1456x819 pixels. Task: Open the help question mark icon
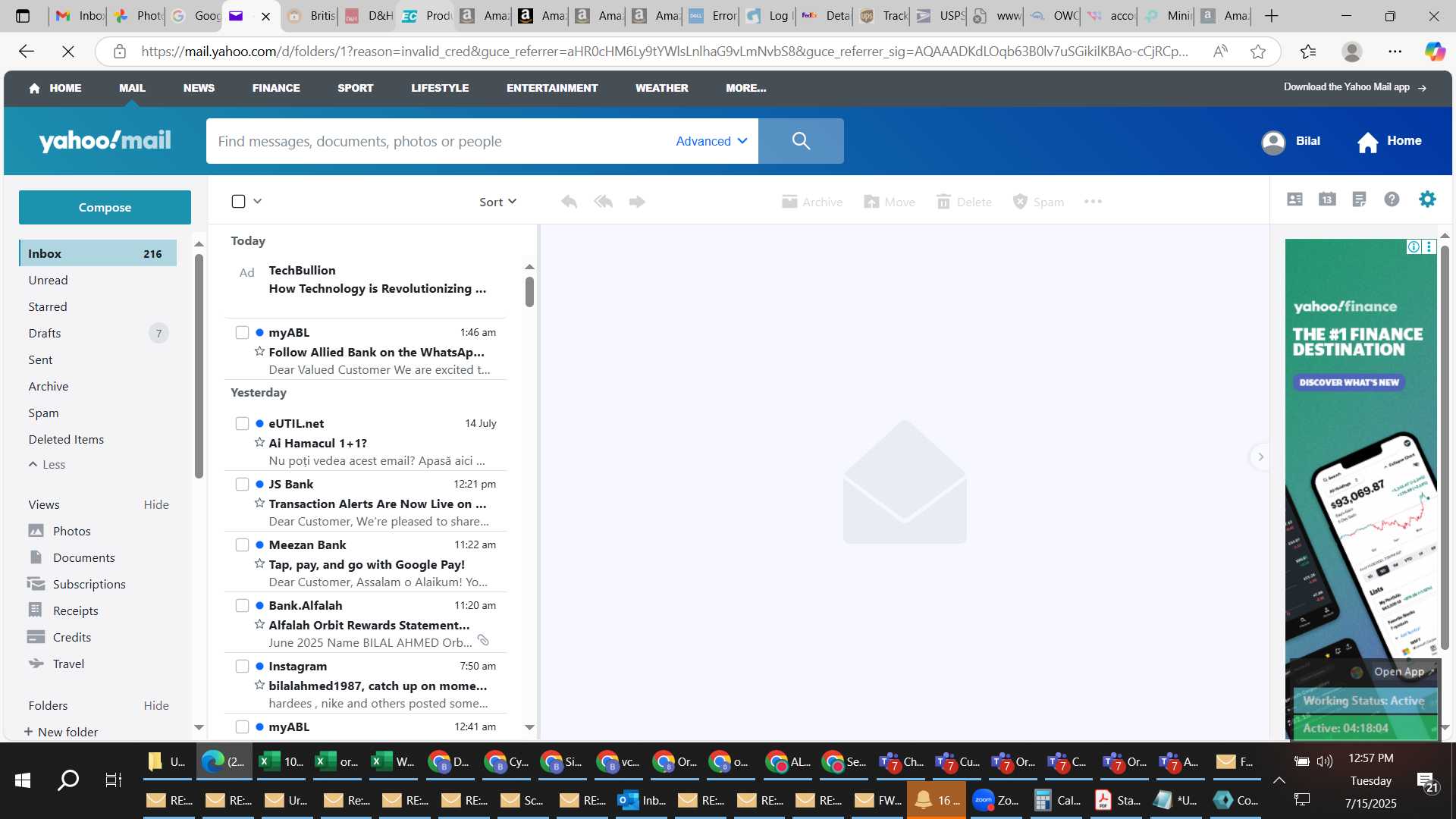click(x=1392, y=199)
